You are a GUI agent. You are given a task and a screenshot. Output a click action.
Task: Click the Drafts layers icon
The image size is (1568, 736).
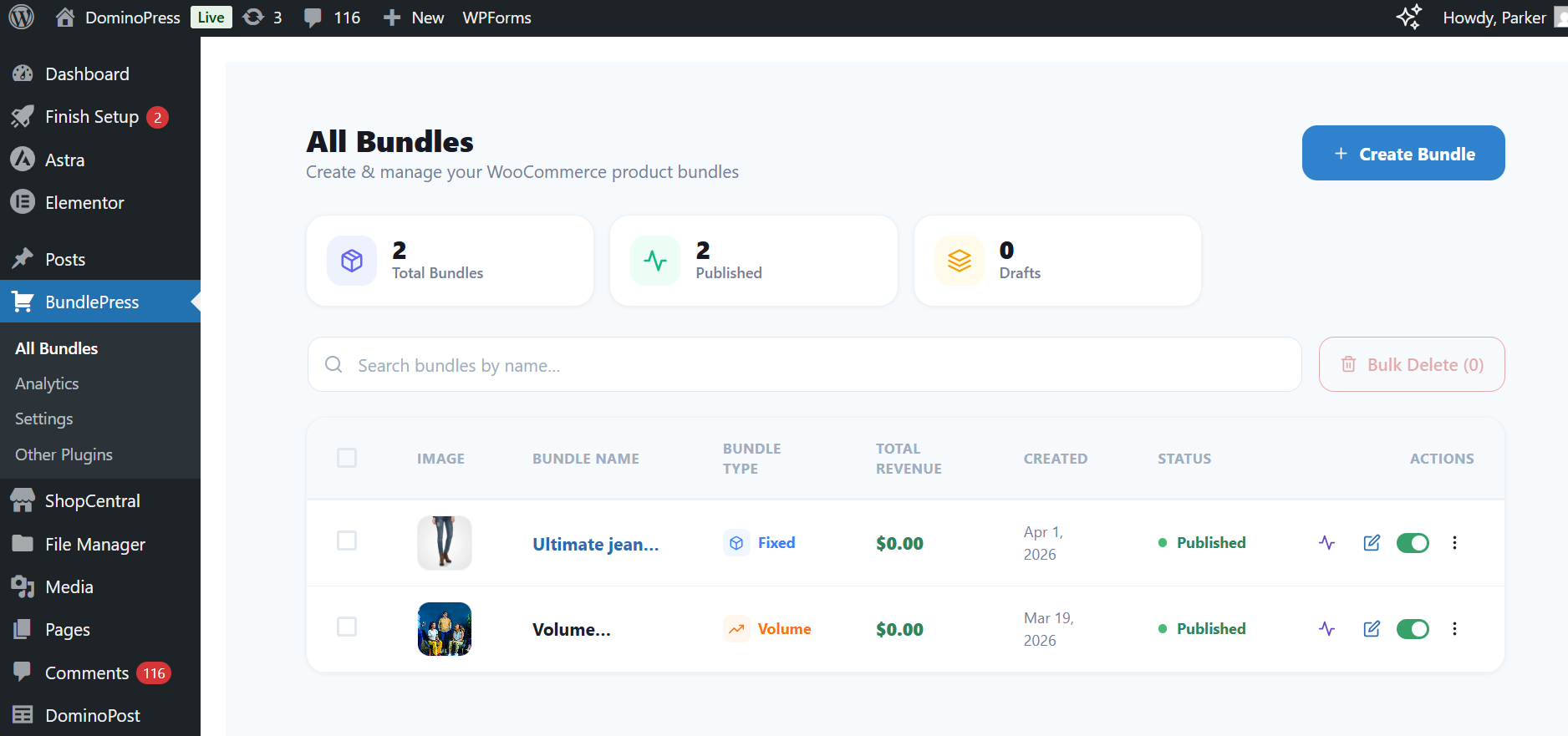[960, 261]
